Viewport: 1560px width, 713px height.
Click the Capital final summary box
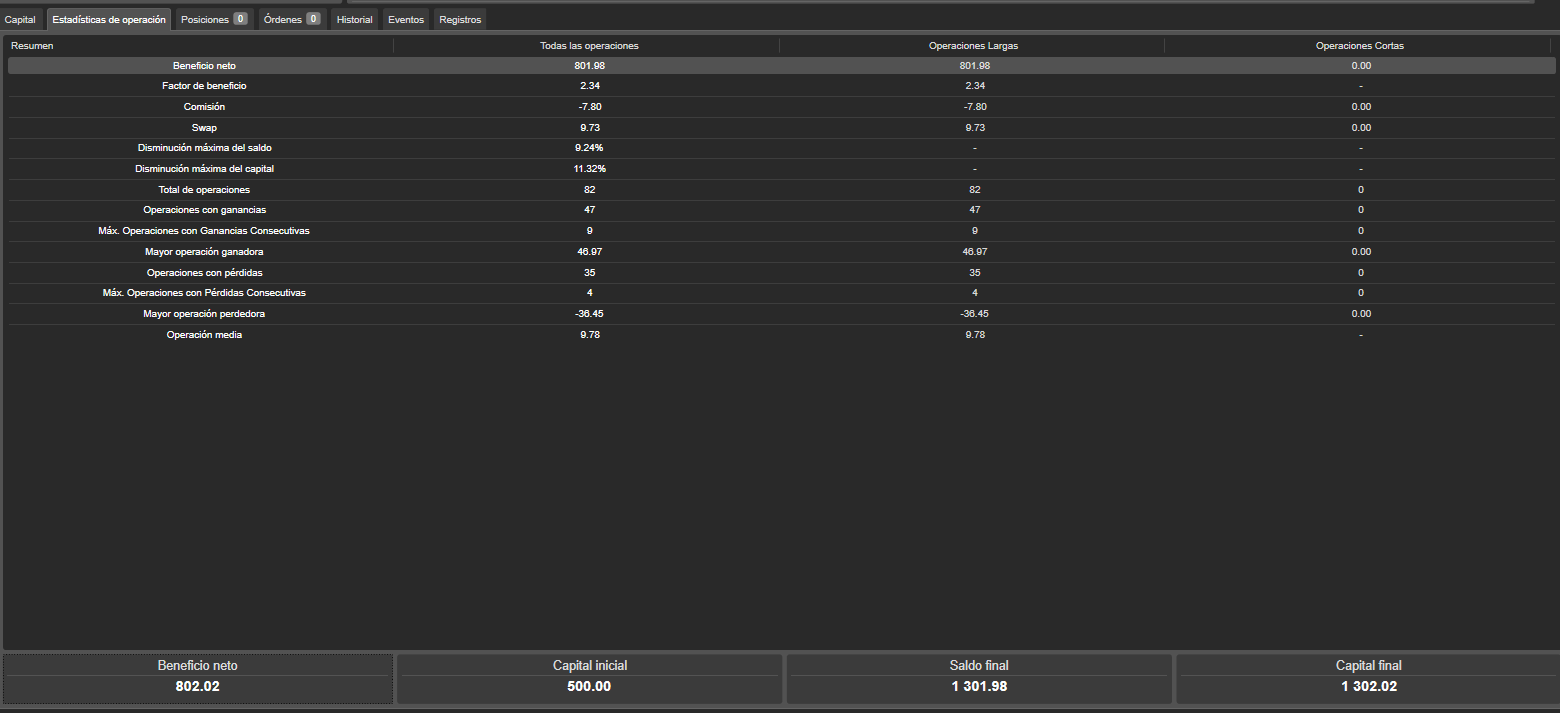tap(1368, 677)
